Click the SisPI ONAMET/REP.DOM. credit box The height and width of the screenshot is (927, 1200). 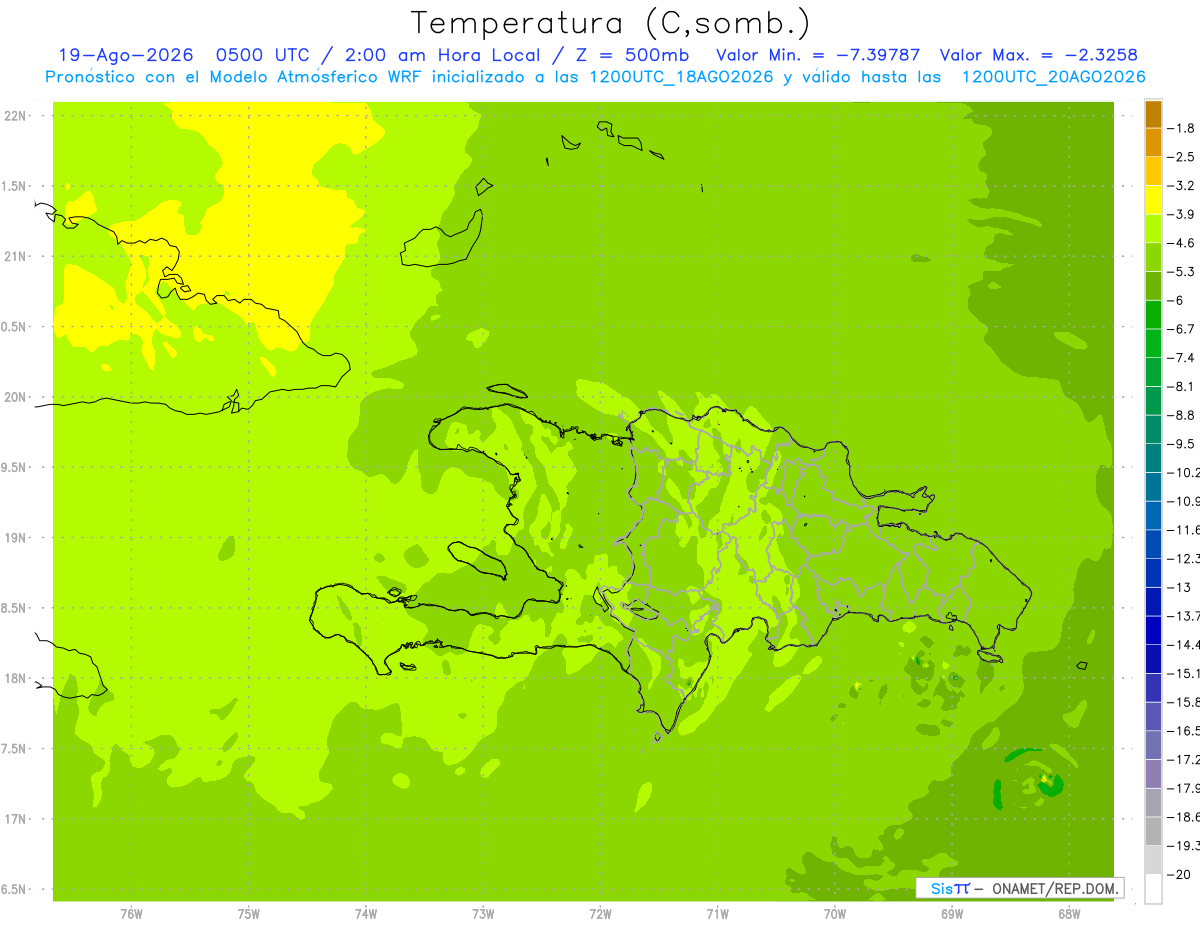tap(1020, 888)
